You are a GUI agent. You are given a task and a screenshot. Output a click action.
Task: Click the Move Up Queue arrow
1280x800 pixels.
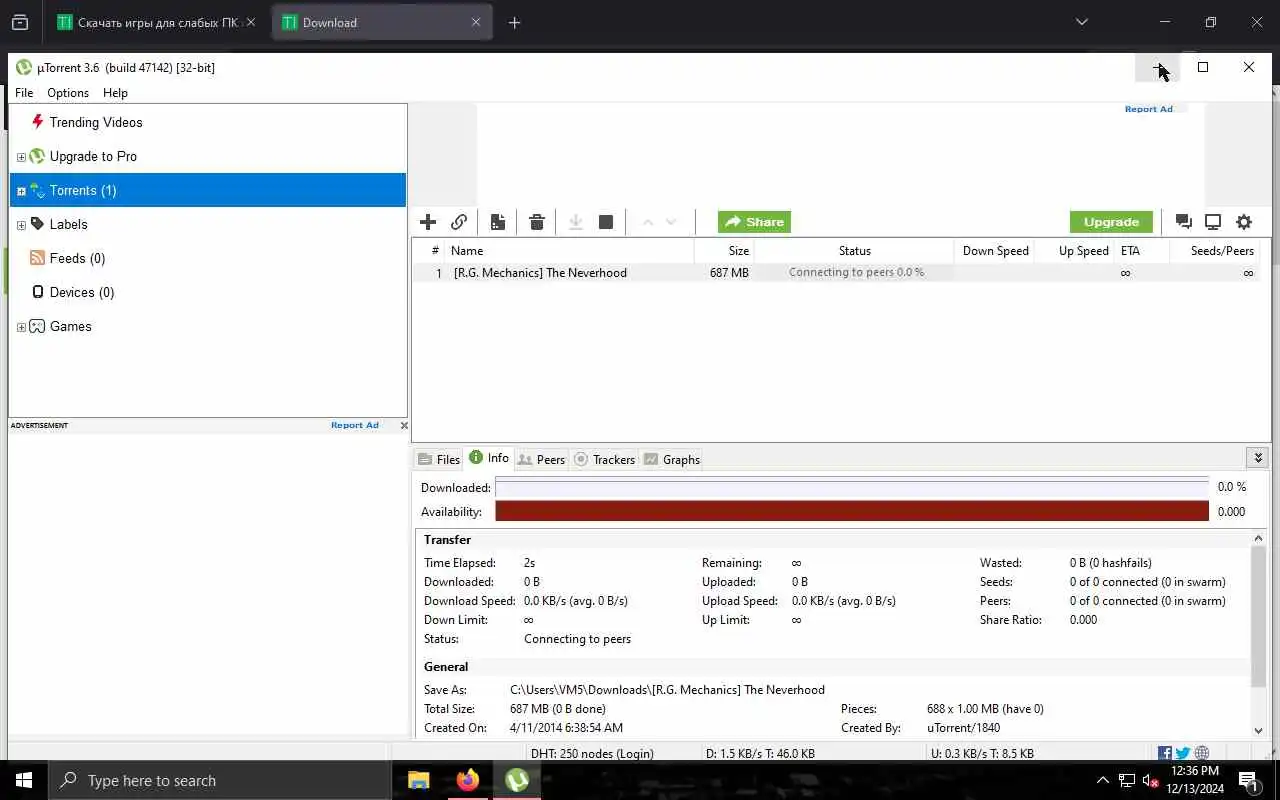click(x=647, y=222)
